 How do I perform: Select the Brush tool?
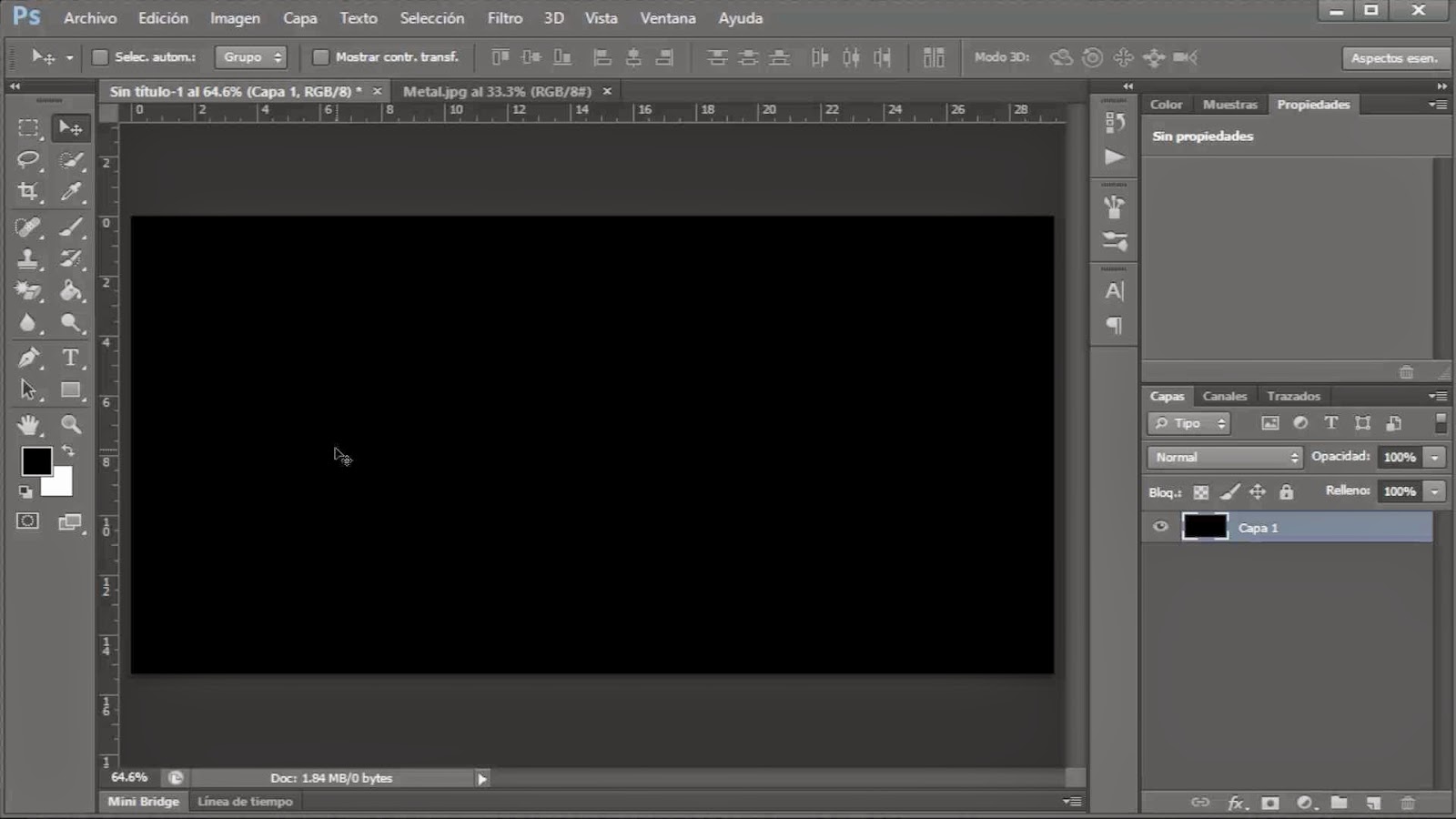pos(71,227)
